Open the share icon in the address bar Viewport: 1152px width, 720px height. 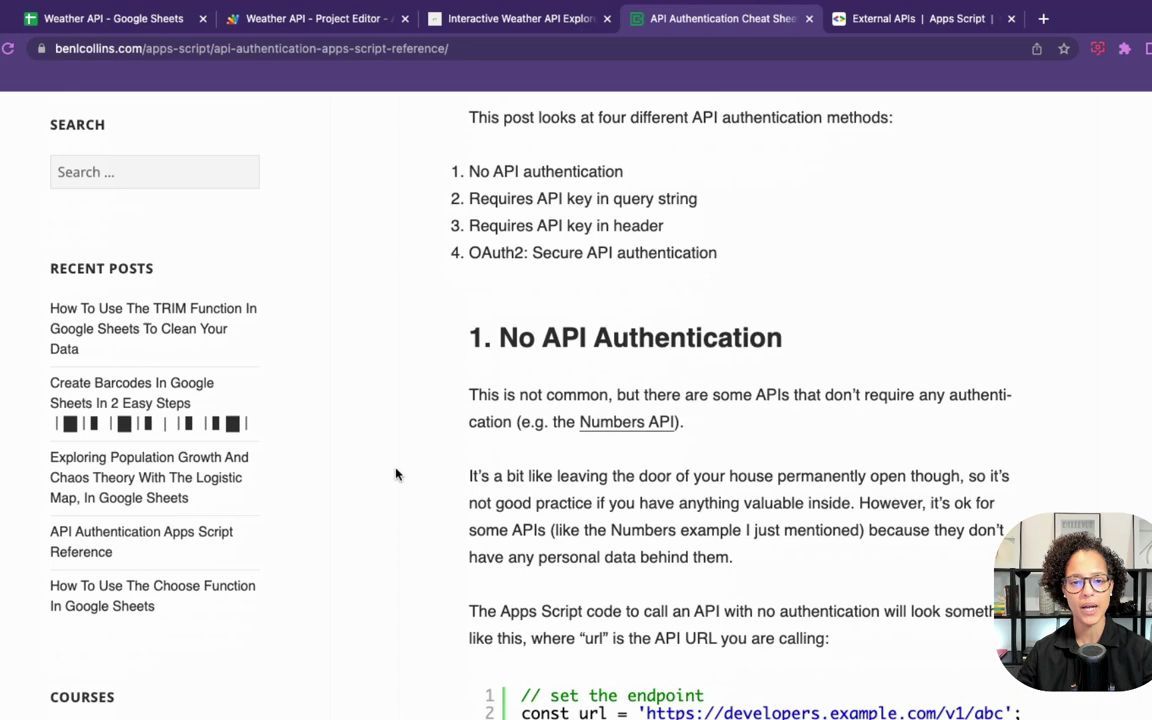click(1037, 48)
